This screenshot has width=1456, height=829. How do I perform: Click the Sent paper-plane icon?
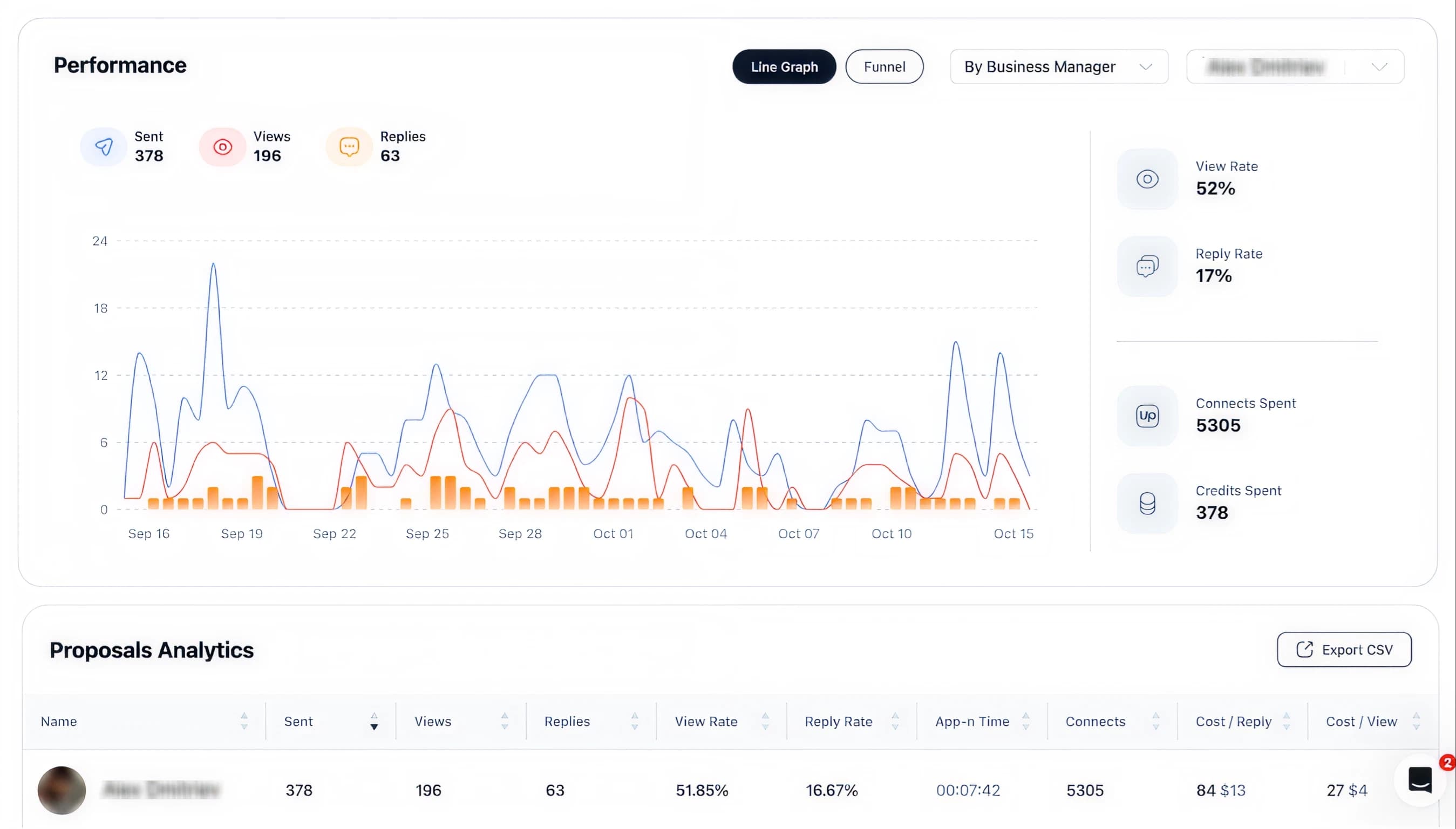(104, 147)
